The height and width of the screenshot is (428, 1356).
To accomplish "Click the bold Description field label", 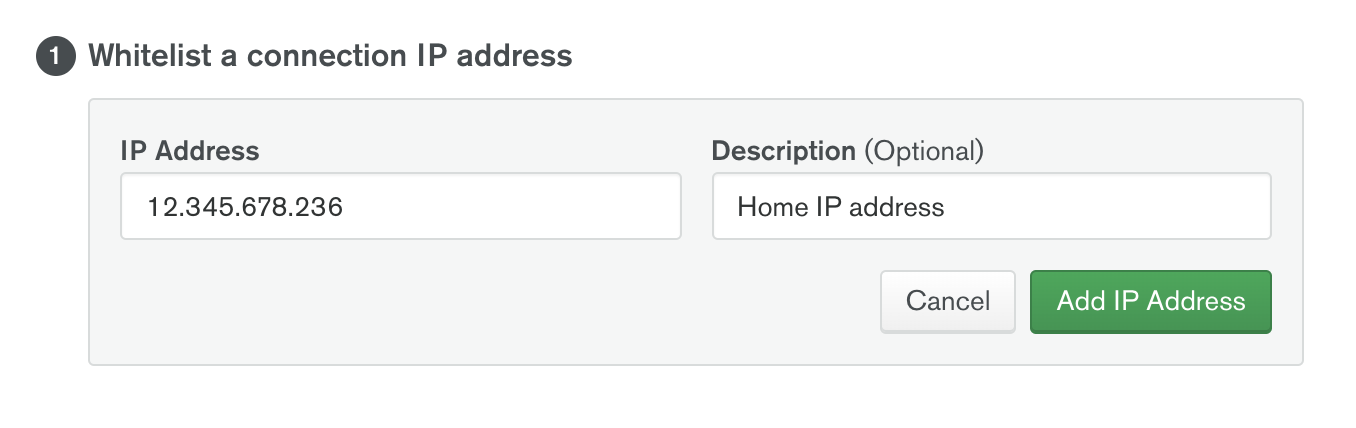I will 783,151.
